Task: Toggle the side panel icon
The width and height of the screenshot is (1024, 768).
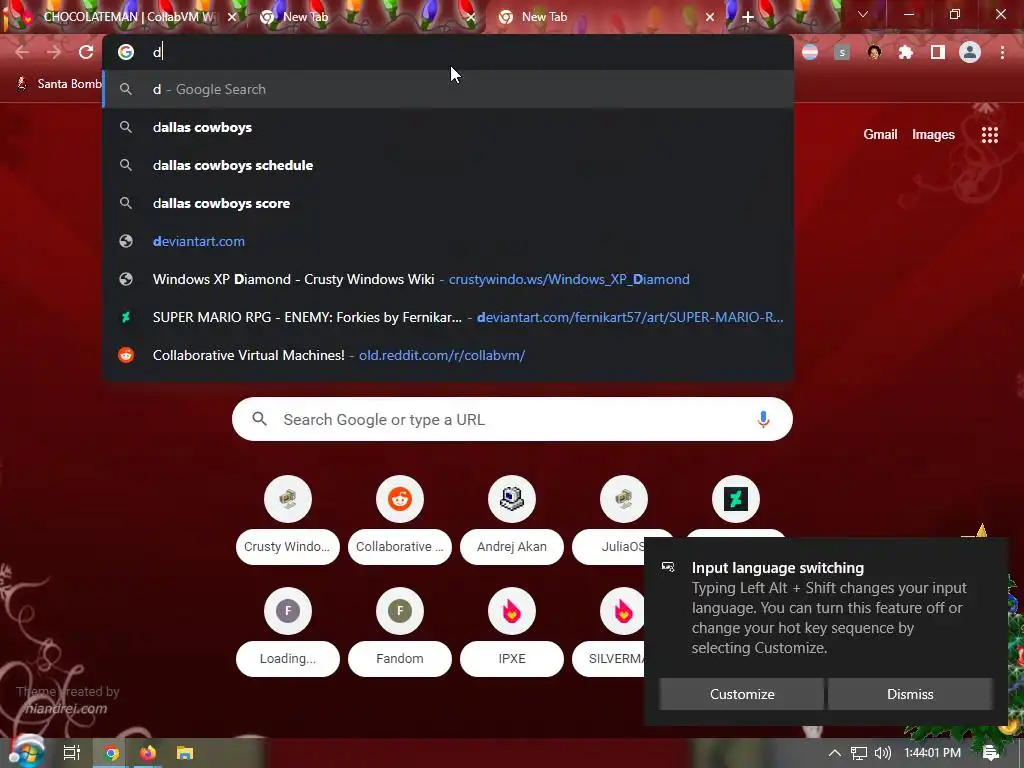Action: [938, 52]
